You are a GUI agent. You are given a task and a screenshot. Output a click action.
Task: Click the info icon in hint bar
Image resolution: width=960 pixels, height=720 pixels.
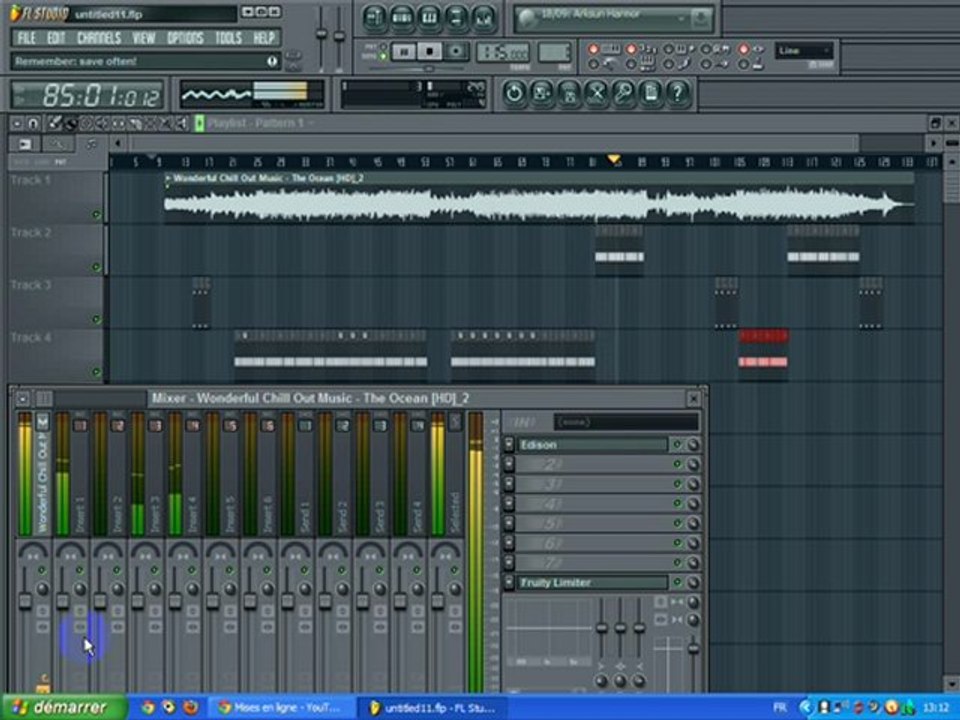(x=272, y=61)
